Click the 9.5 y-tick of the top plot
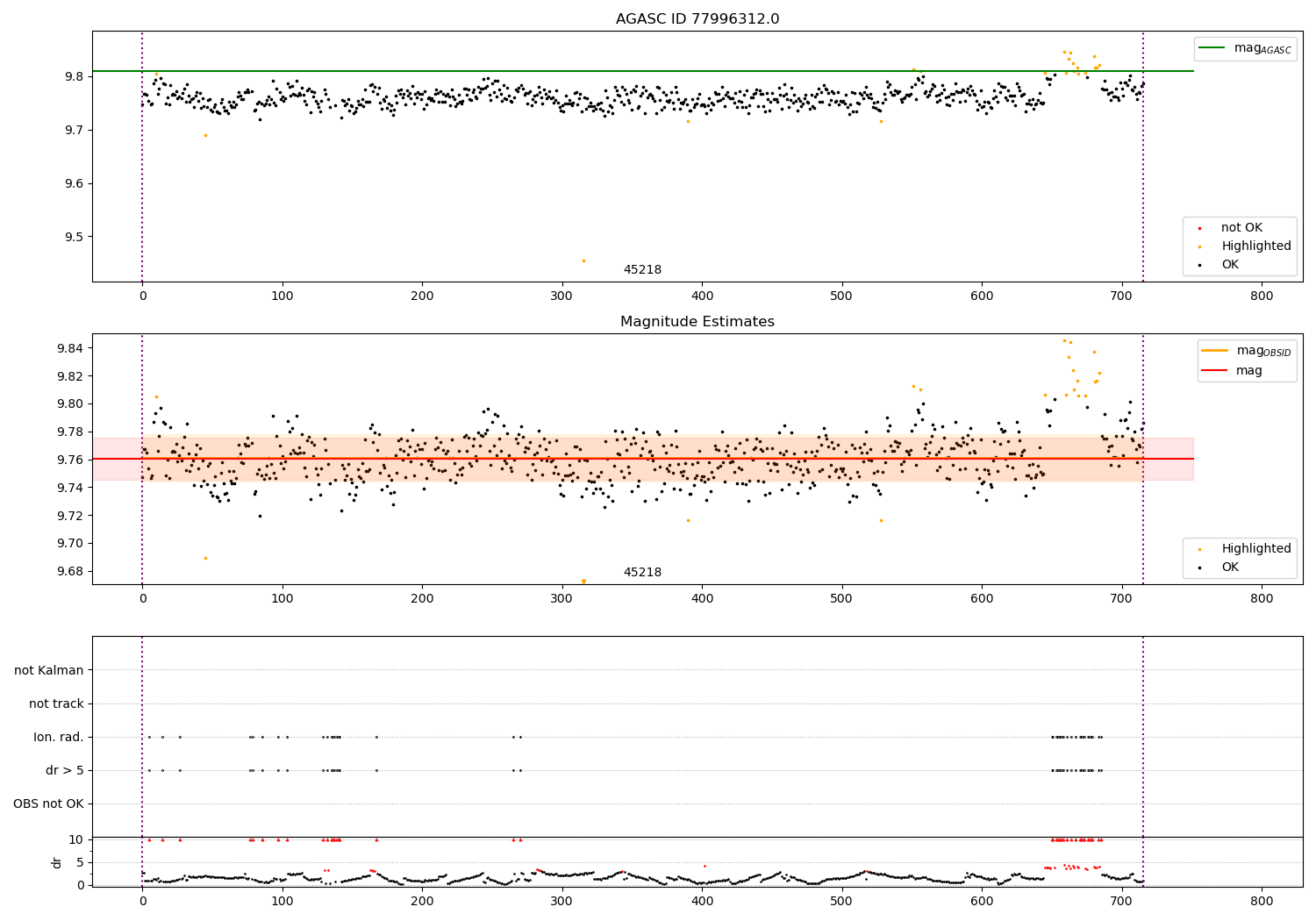1316x921 pixels. click(75, 238)
